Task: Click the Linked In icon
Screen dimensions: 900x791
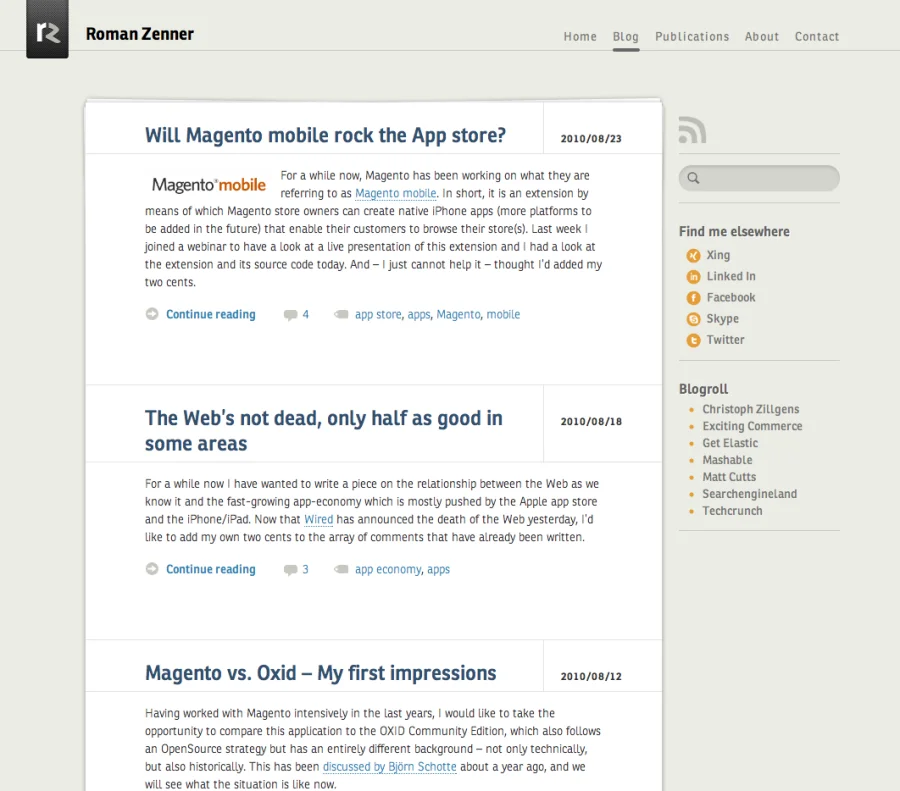Action: point(693,277)
